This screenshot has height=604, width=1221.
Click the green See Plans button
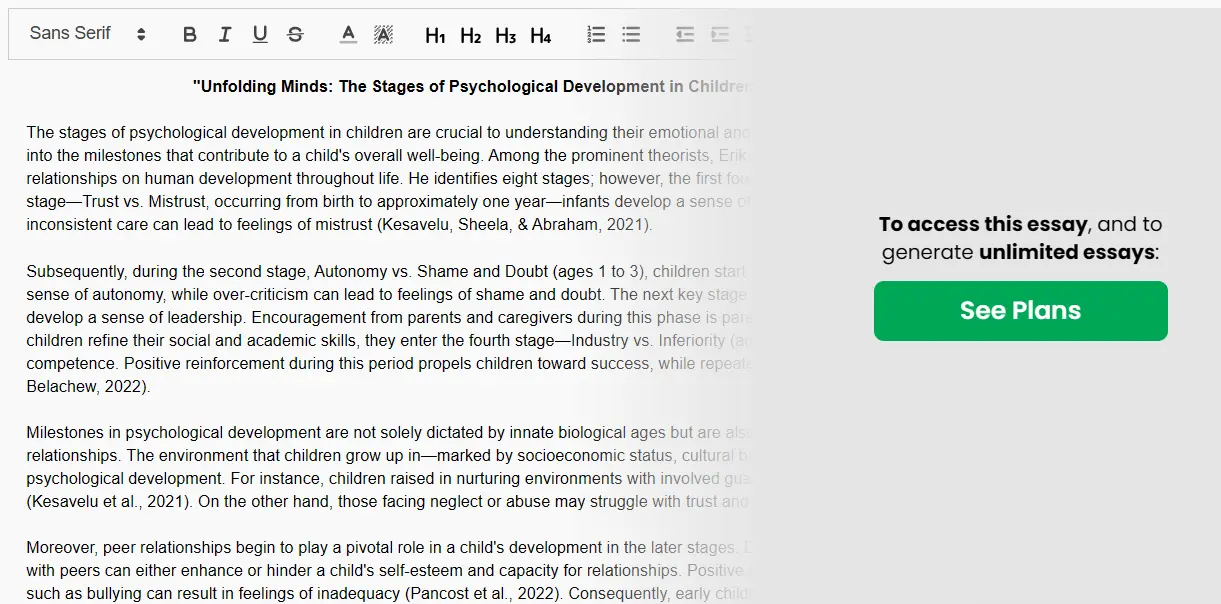pos(1020,311)
